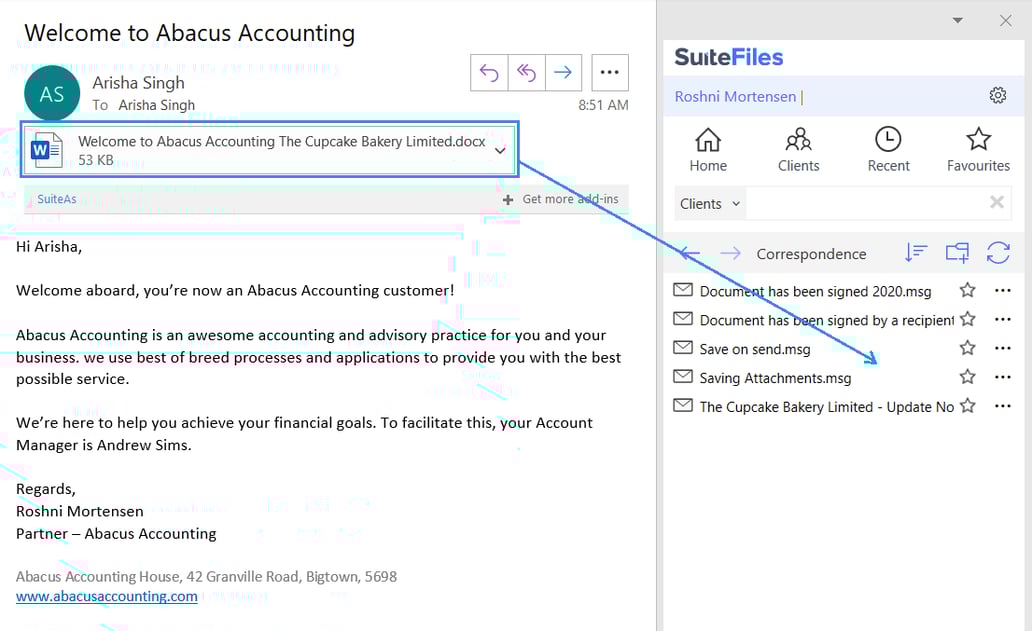Open the www.abacusaccounting.com link
1032x631 pixels.
point(106,596)
